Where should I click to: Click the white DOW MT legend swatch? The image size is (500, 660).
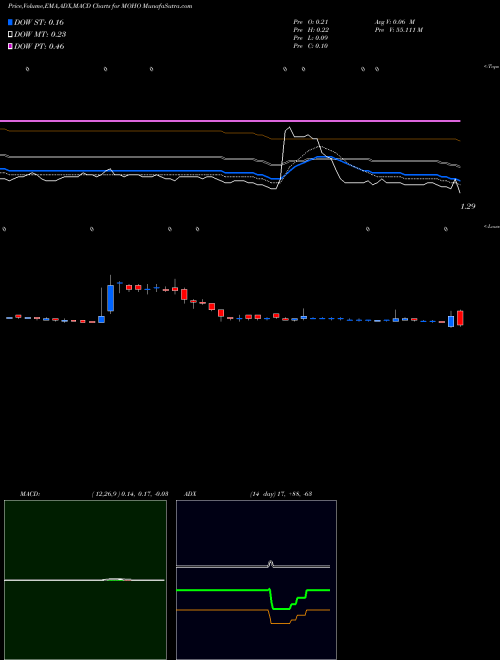10,35
